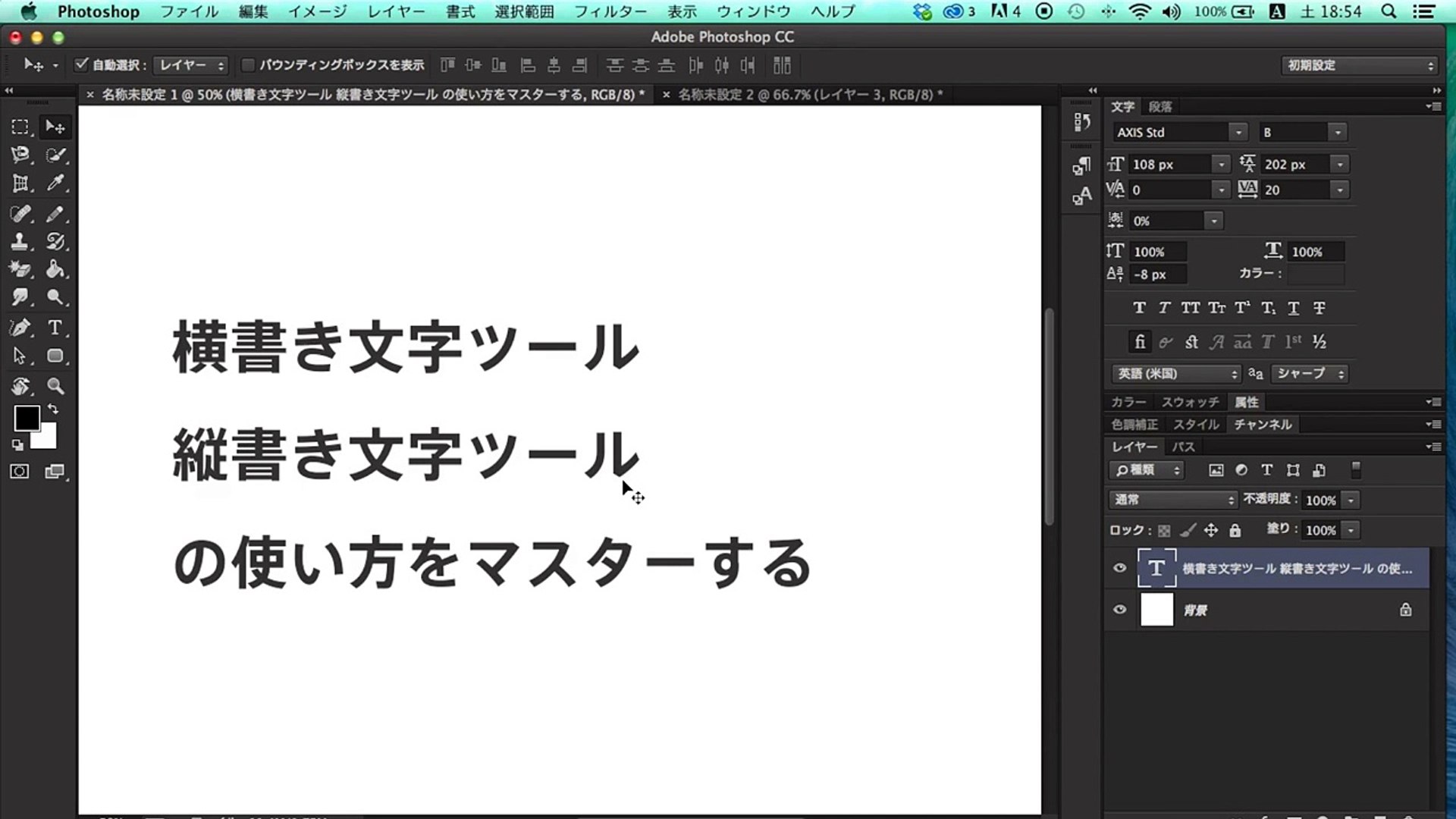Switch to the 名称未設定 2 document tab

pyautogui.click(x=809, y=95)
